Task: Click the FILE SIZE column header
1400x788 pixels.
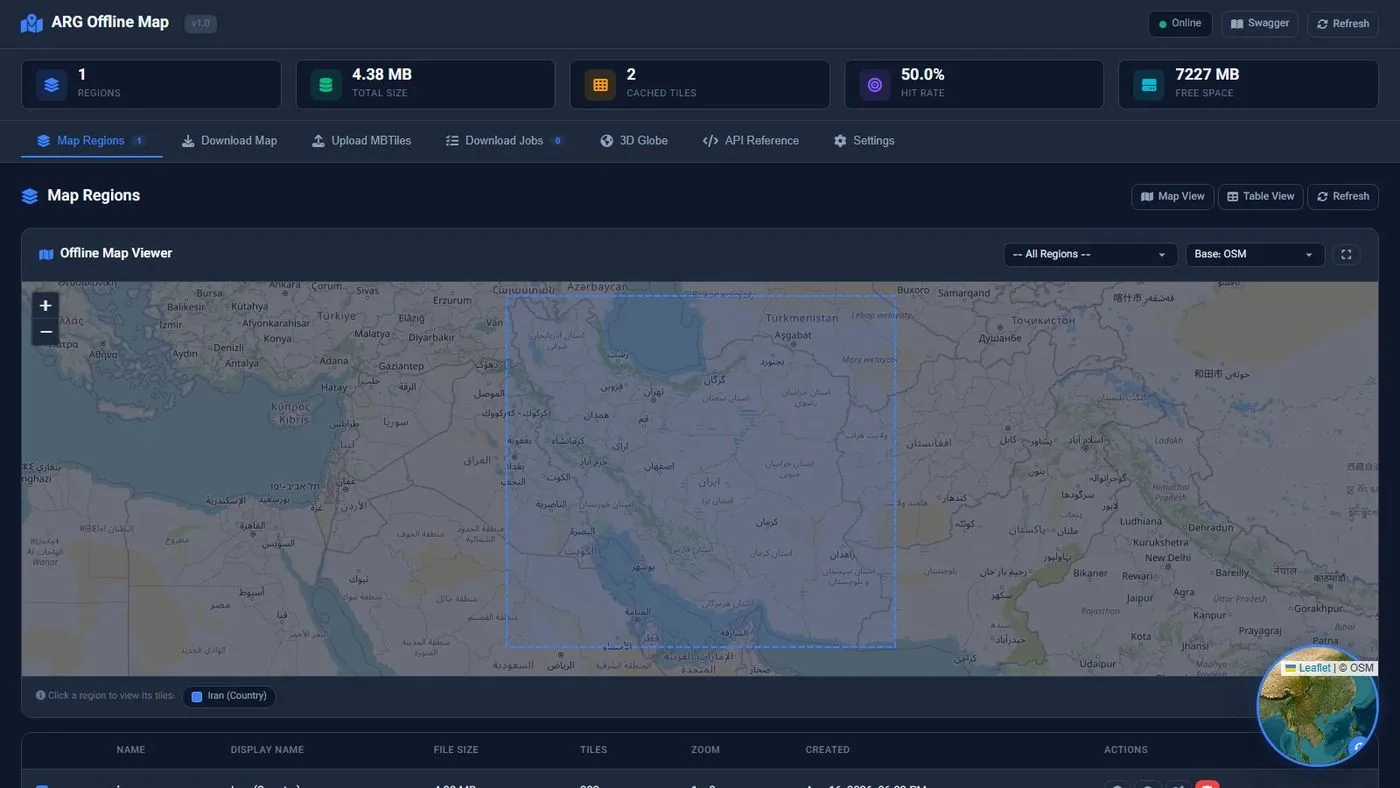Action: click(x=456, y=750)
